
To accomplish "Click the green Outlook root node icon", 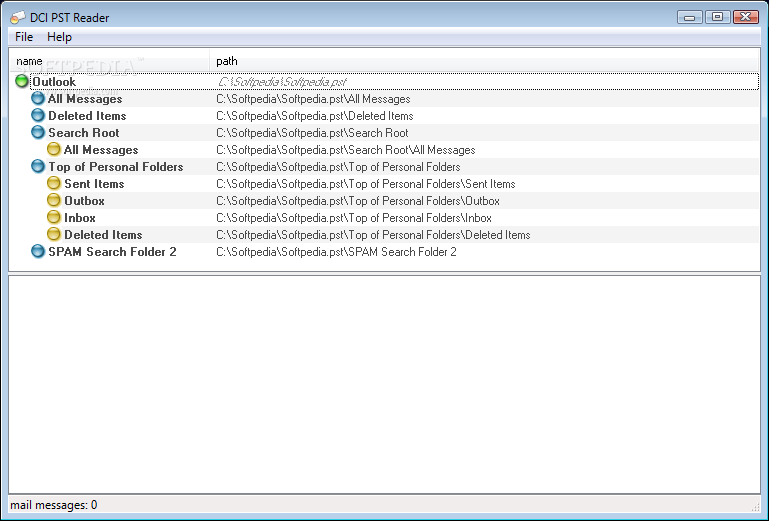I will click(22, 81).
